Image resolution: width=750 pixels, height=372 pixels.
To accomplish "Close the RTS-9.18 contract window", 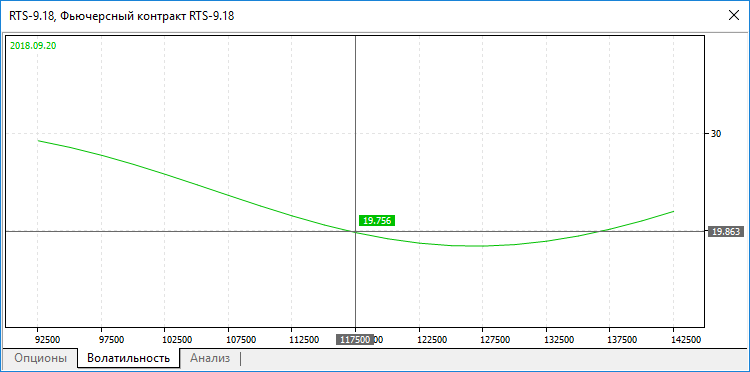I will [x=733, y=15].
